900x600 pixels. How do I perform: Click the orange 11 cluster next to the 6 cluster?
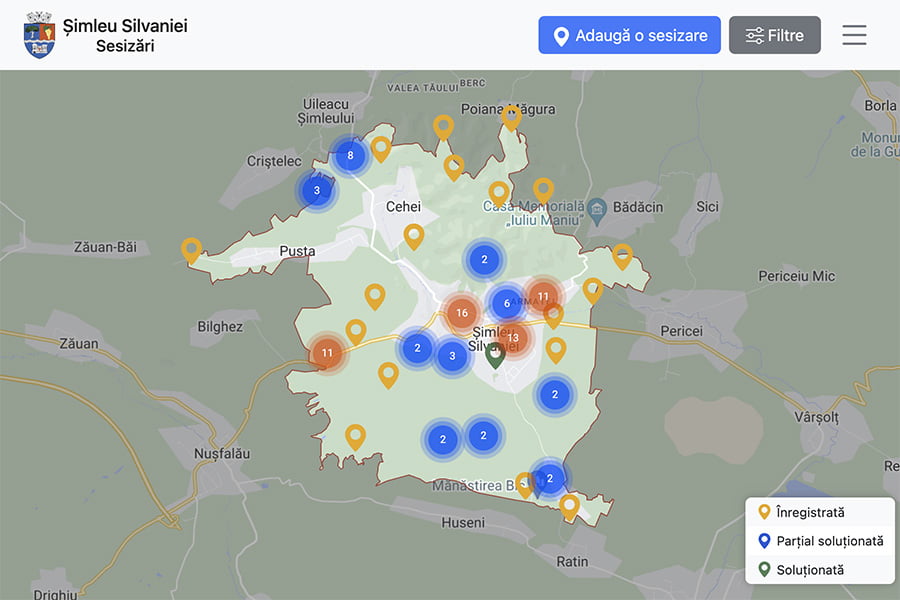coord(543,296)
